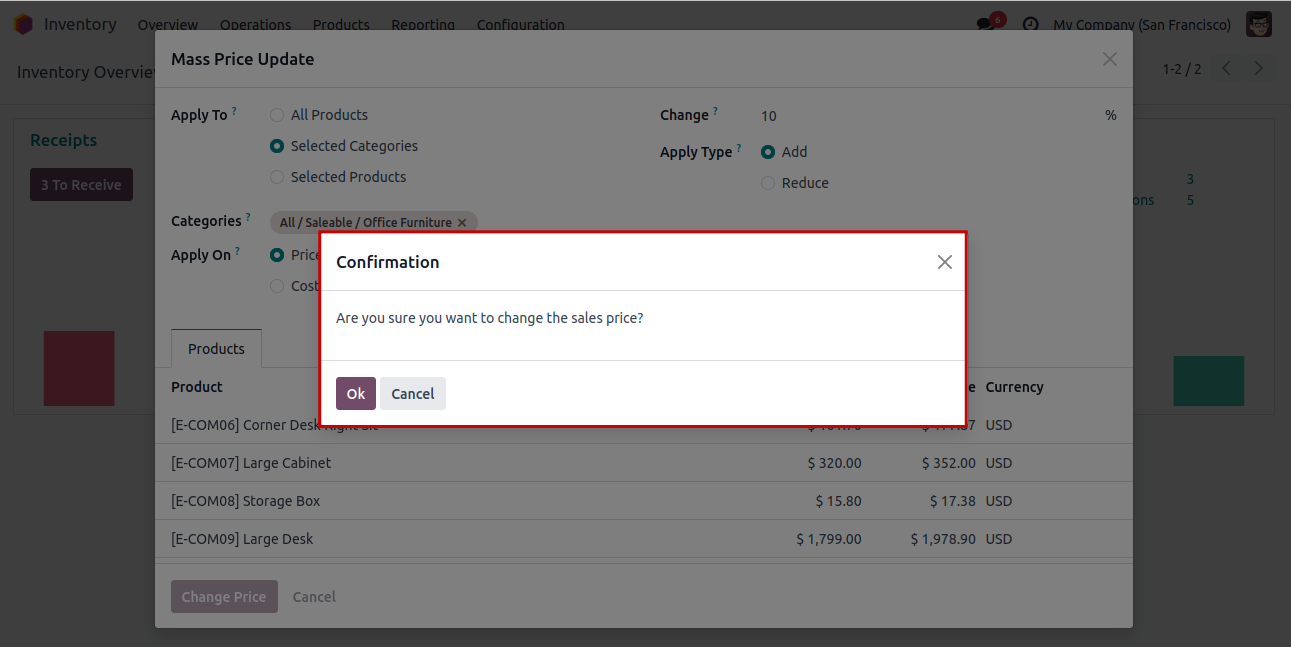
Task: Remove the Office Furniture category tag
Action: point(462,223)
